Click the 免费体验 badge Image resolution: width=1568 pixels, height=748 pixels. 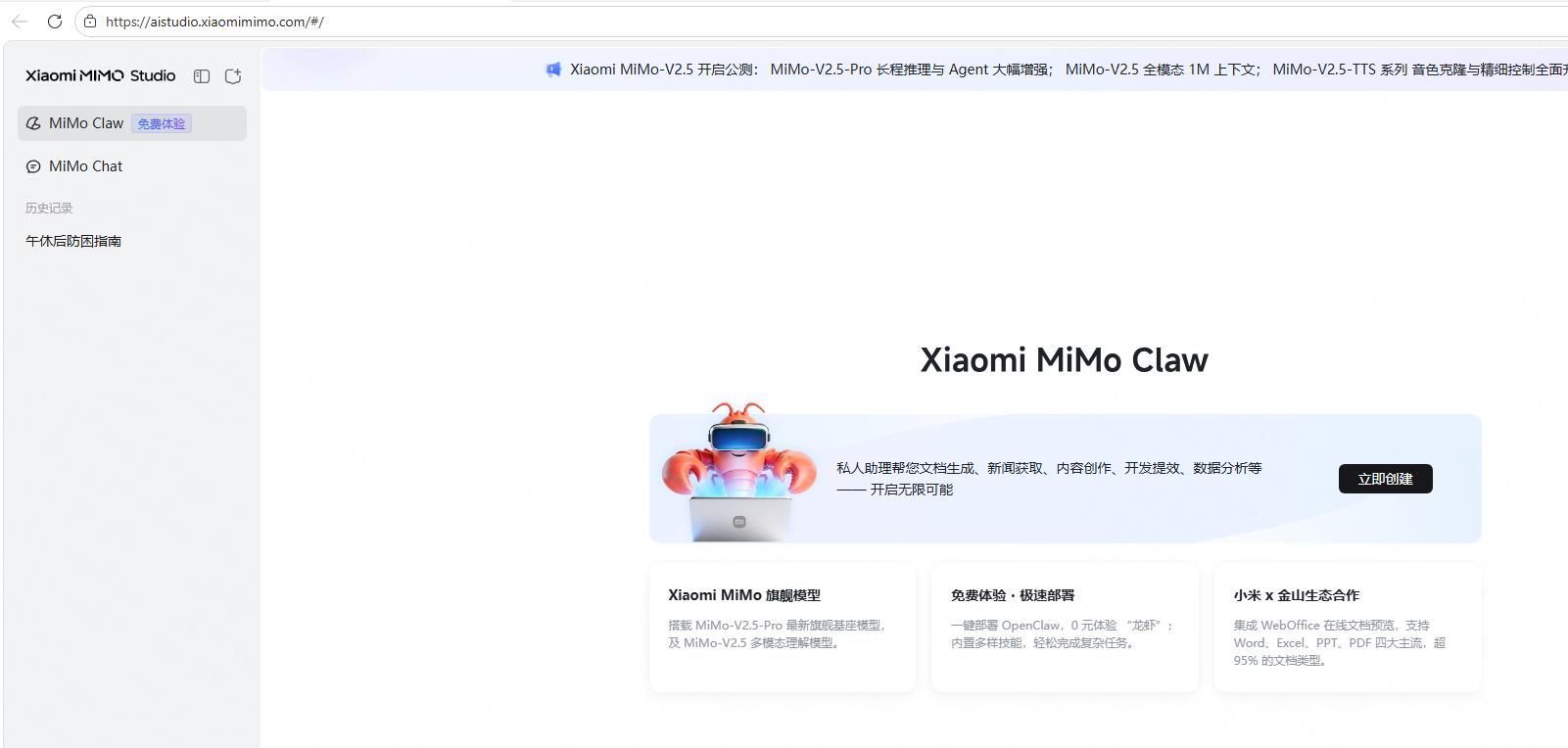pos(162,124)
